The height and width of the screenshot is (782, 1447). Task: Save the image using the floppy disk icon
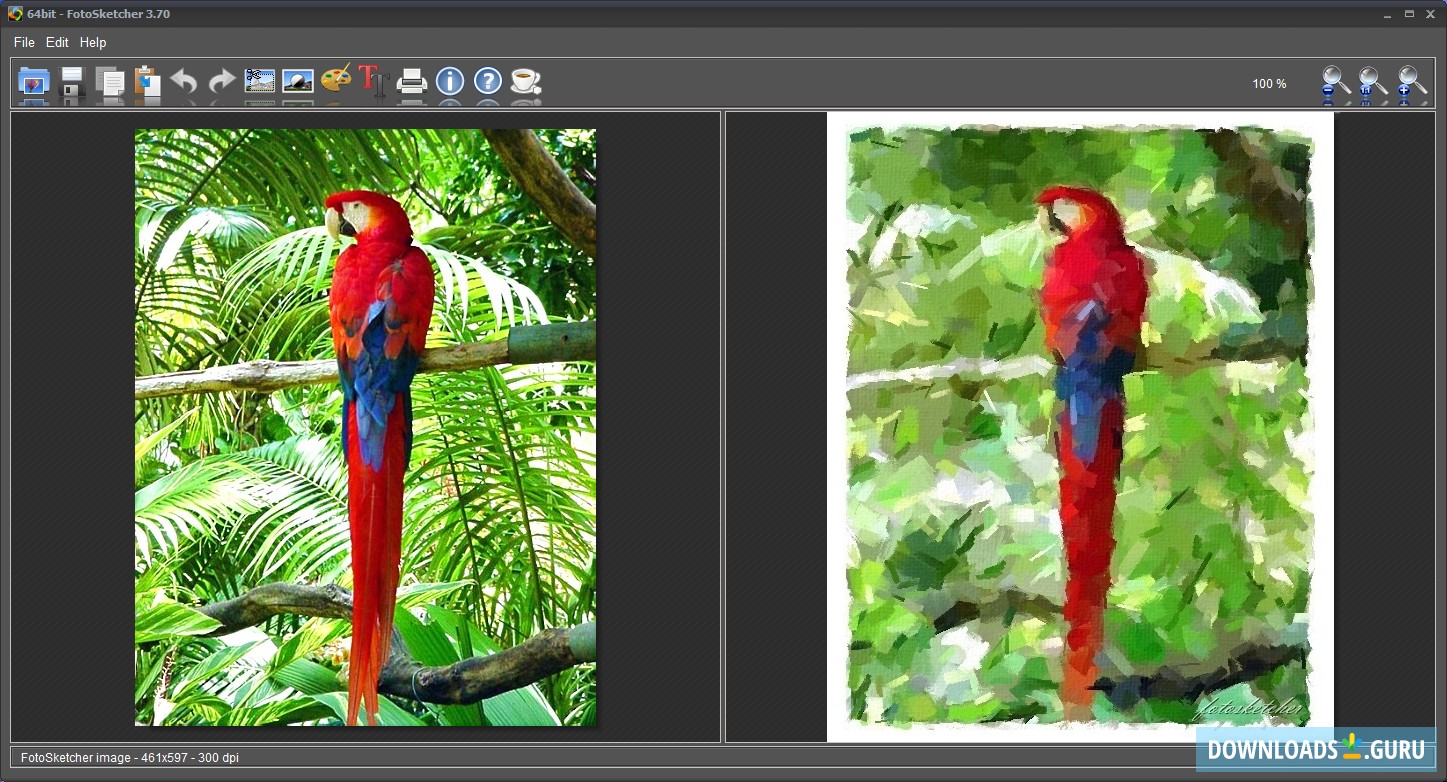point(72,81)
